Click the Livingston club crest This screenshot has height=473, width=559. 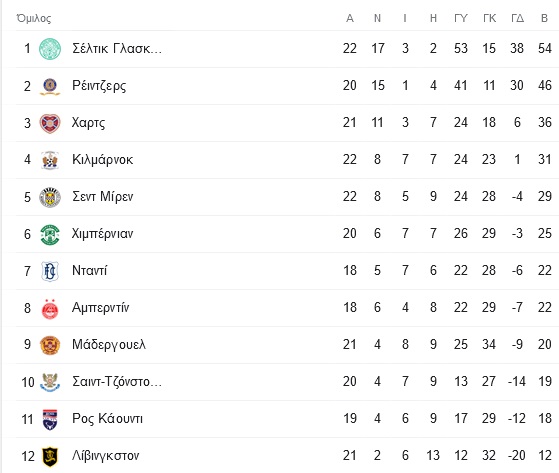[x=50, y=456]
